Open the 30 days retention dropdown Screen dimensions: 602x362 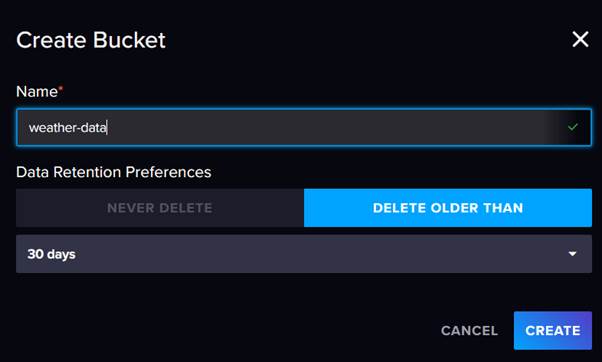point(304,254)
